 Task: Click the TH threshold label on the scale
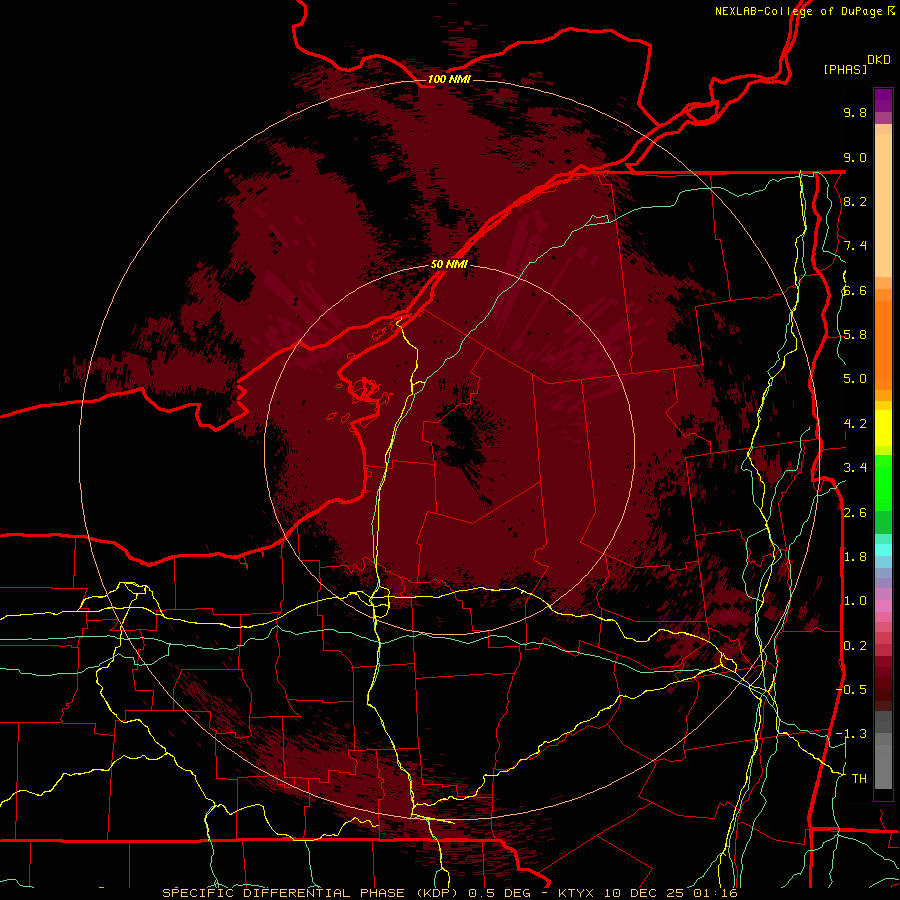coord(859,779)
